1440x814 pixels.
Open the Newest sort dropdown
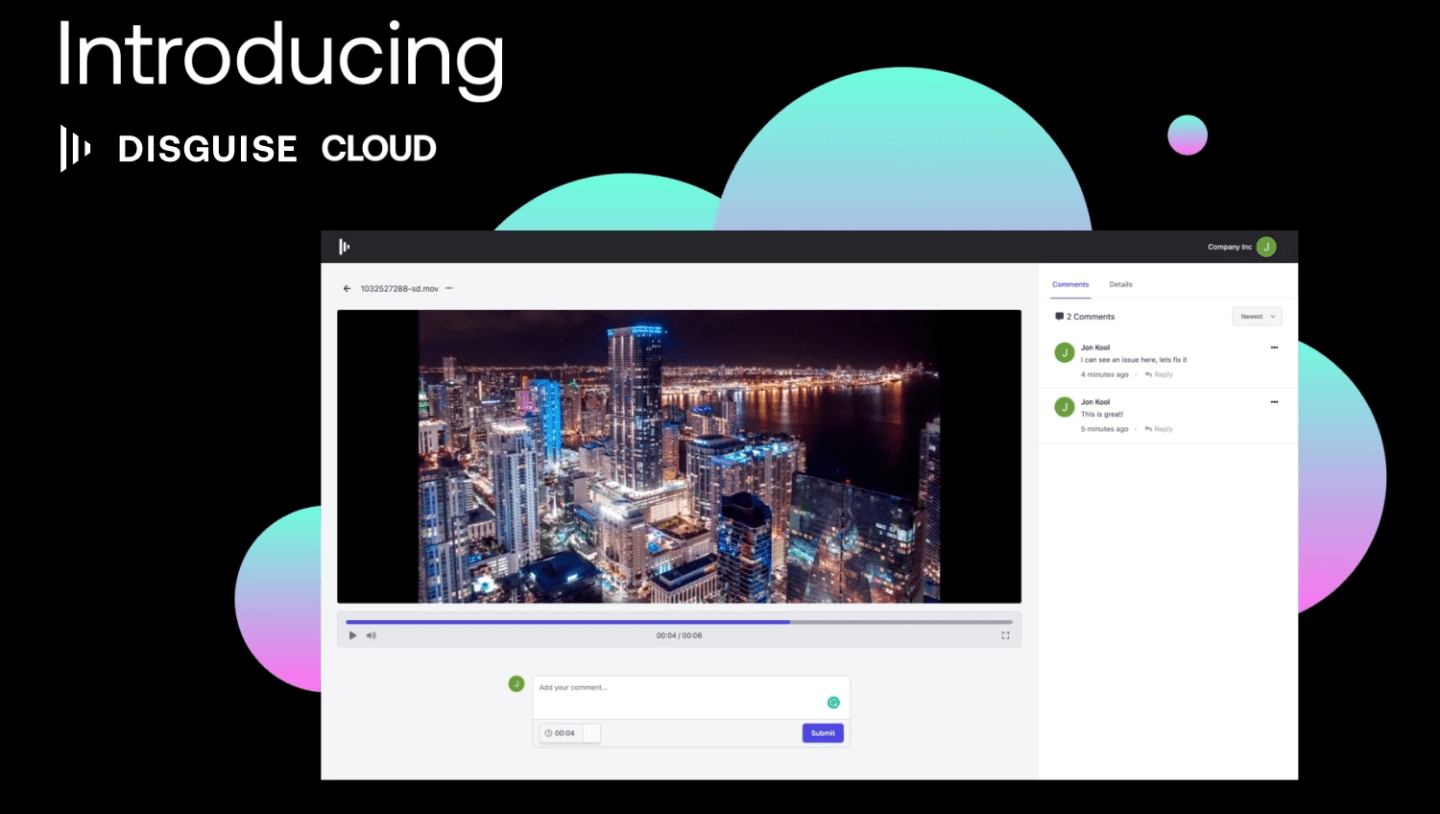click(1257, 316)
